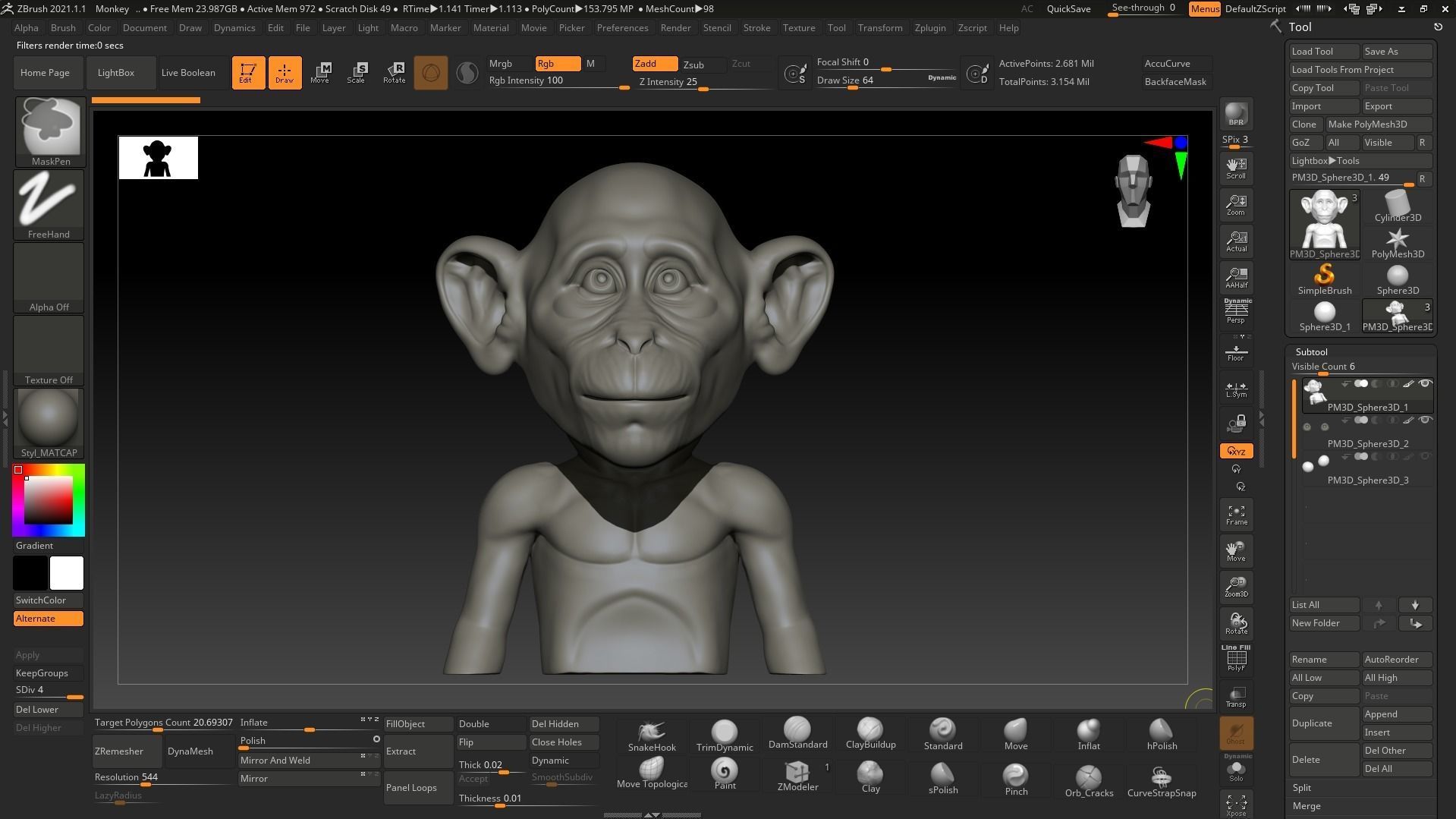Open the Stroke menu
This screenshot has height=819, width=1456.
[x=756, y=28]
